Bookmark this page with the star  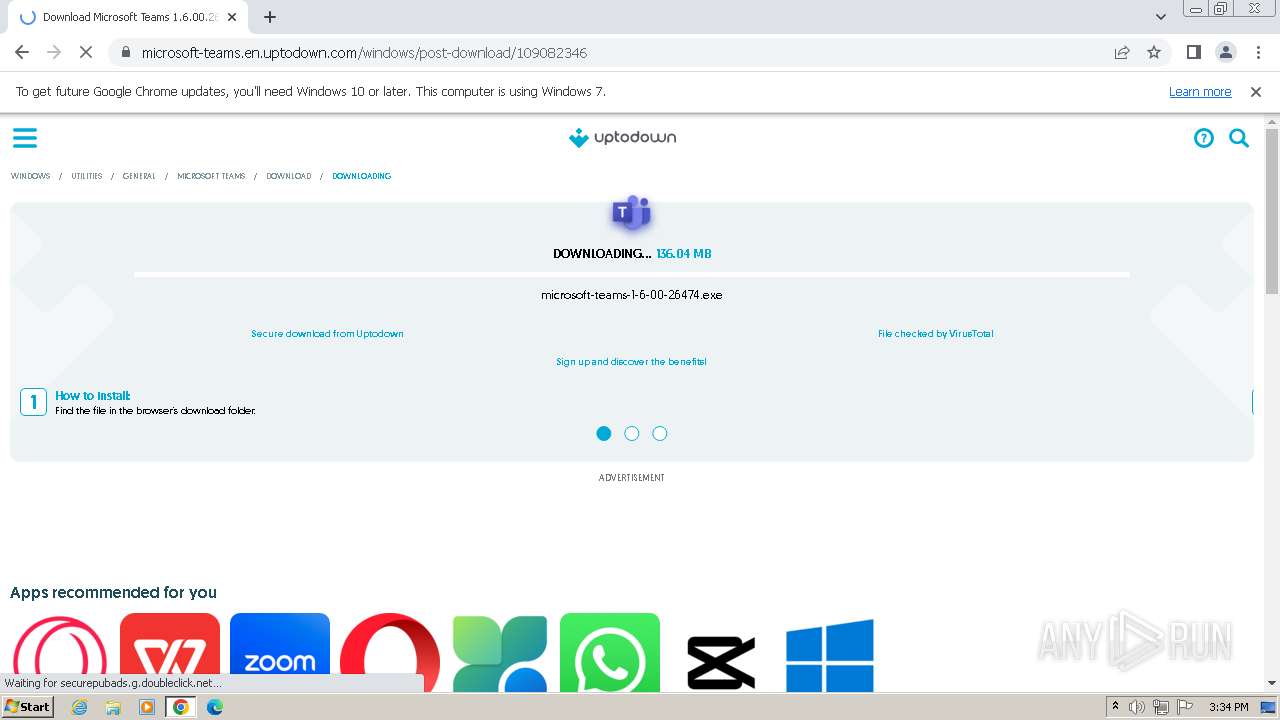click(1154, 52)
